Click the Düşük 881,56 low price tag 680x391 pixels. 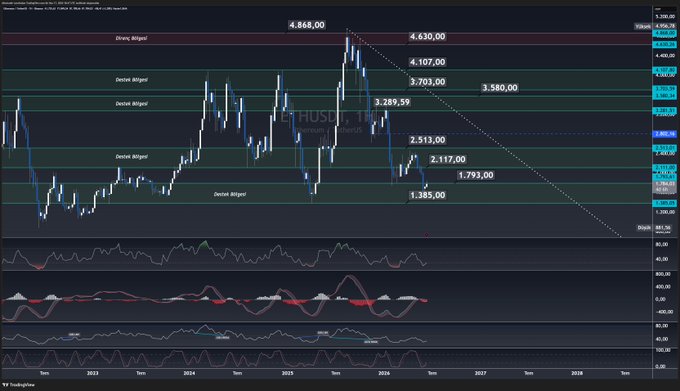pyautogui.click(x=654, y=228)
